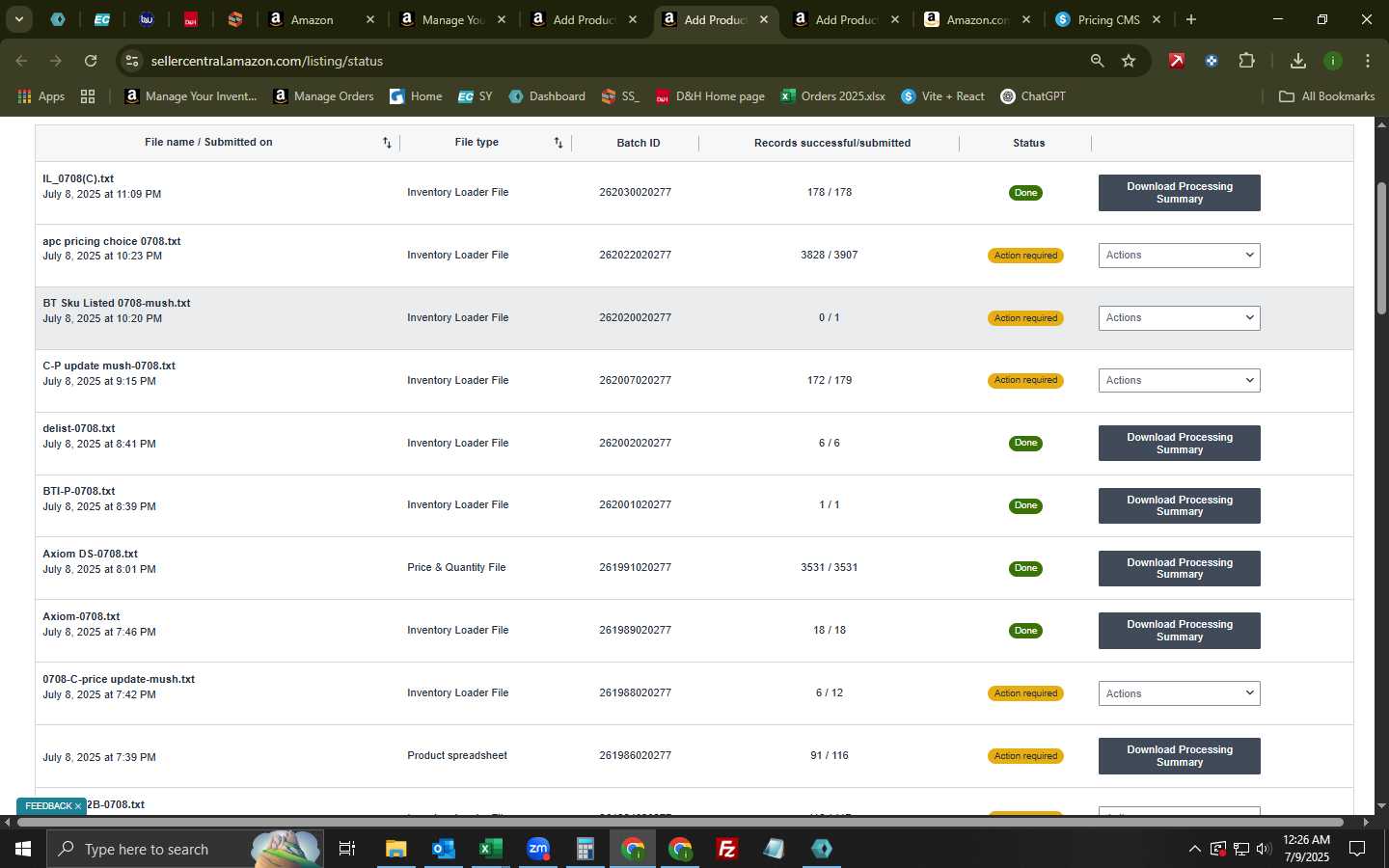Image resolution: width=1389 pixels, height=868 pixels.
Task: Open Actions dropdown for apc pricing choice 0708.txt
Action: point(1179,256)
